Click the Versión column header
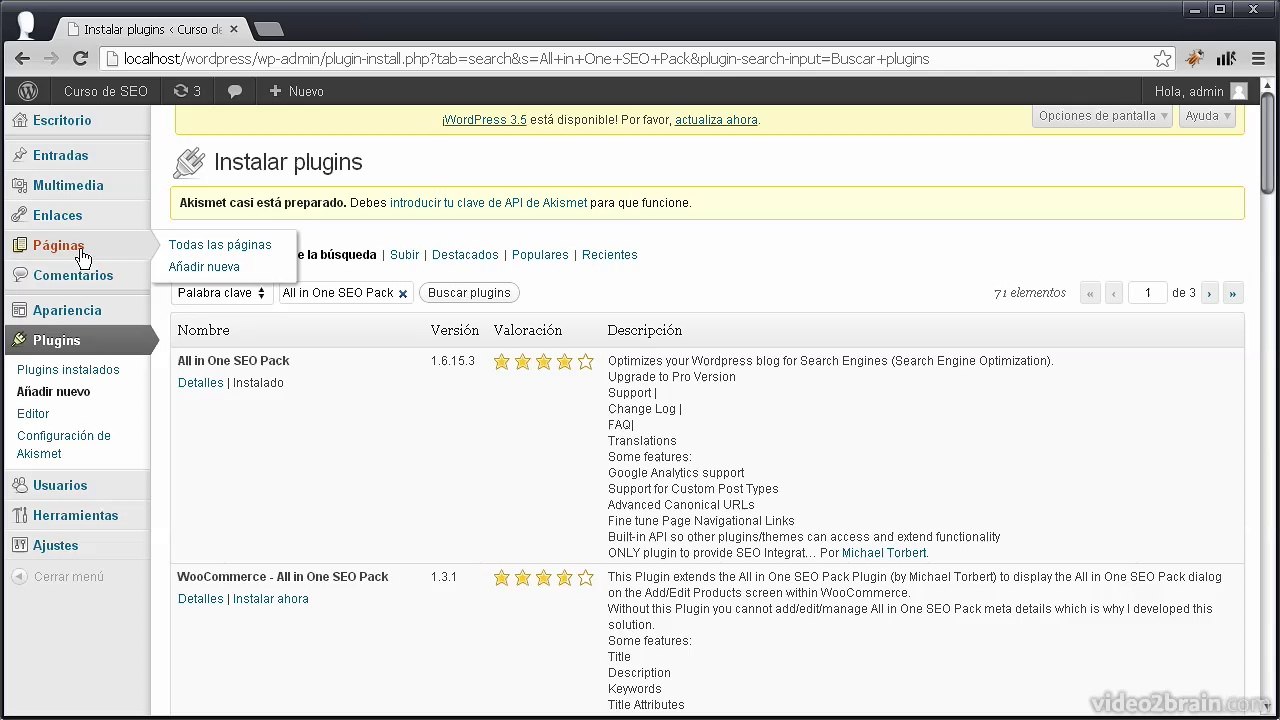This screenshot has width=1280, height=720. pos(455,330)
